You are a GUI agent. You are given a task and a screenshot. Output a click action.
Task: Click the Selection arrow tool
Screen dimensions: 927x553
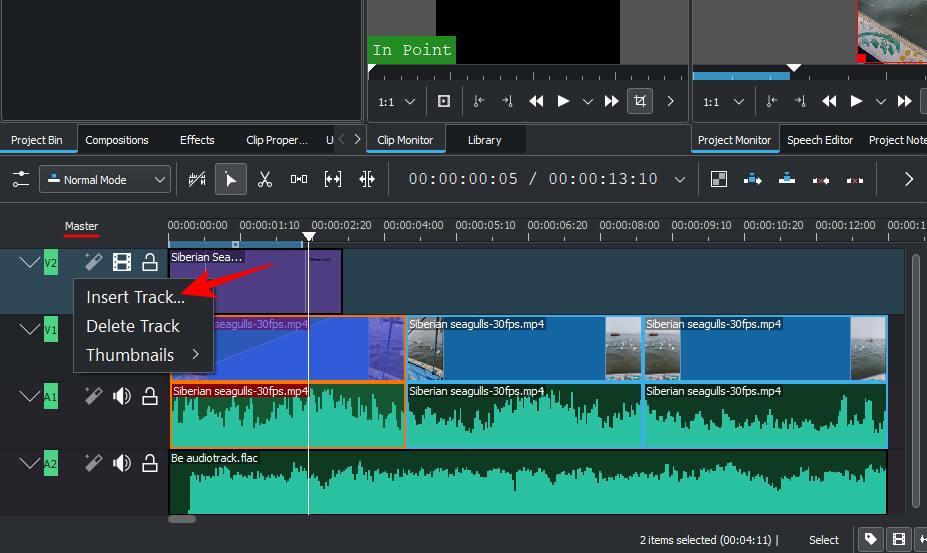pyautogui.click(x=231, y=180)
